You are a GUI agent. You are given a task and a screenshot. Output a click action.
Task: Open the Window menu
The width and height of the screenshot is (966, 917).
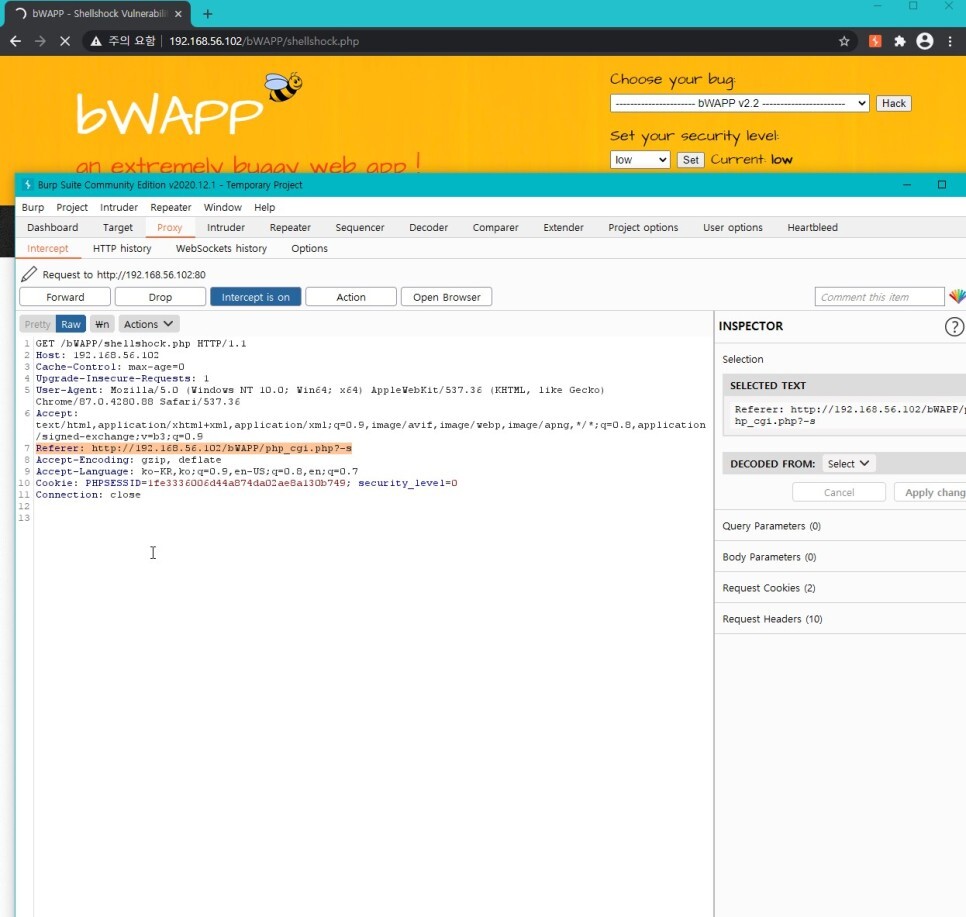(x=222, y=208)
